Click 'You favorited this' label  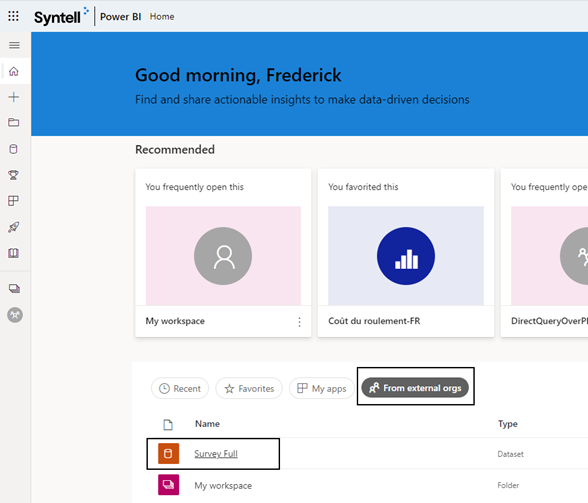(x=363, y=187)
